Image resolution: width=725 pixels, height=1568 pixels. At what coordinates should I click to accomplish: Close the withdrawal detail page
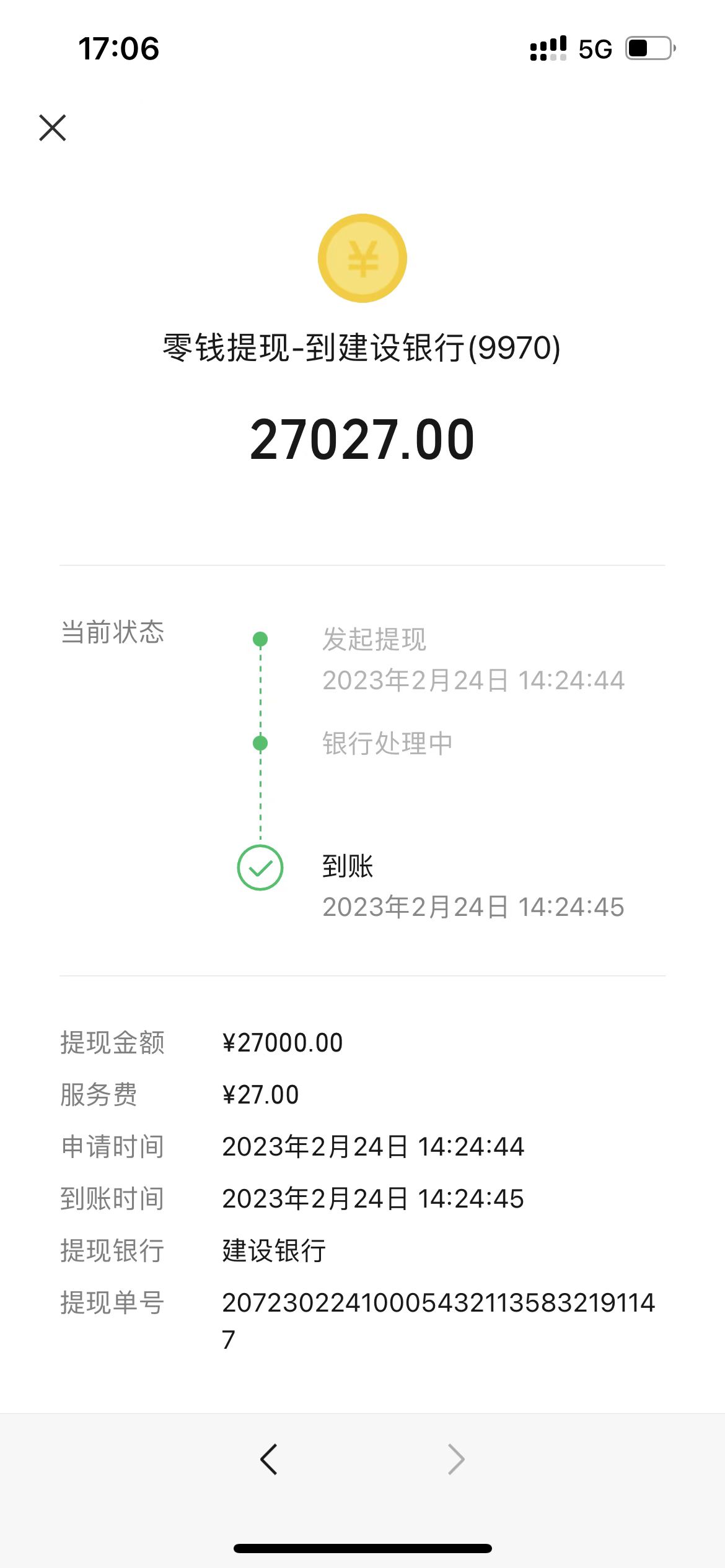[53, 128]
